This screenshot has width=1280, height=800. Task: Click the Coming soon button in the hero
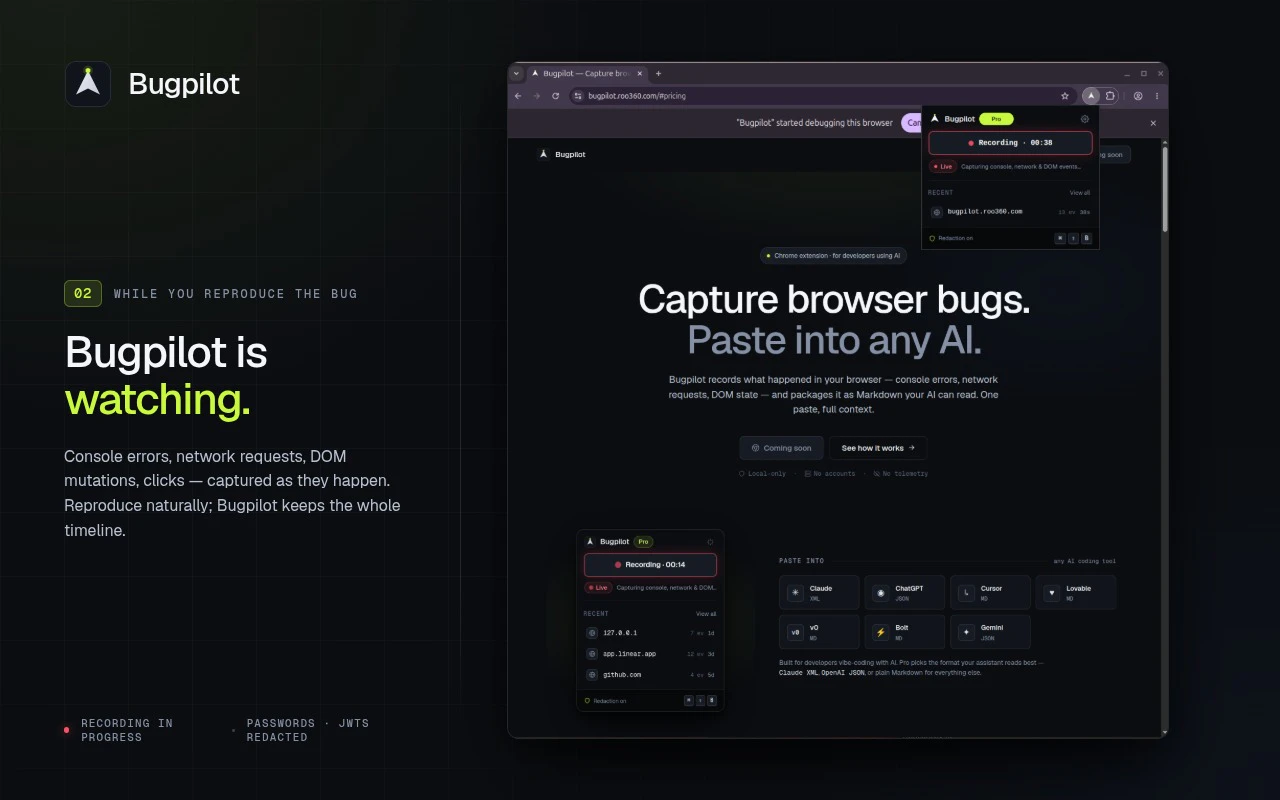[782, 448]
